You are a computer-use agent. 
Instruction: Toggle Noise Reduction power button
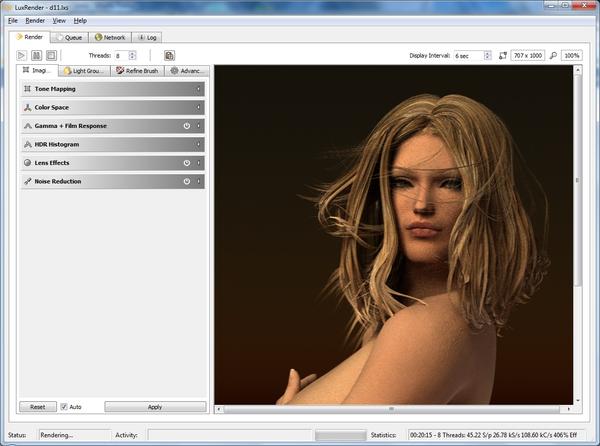(x=187, y=181)
